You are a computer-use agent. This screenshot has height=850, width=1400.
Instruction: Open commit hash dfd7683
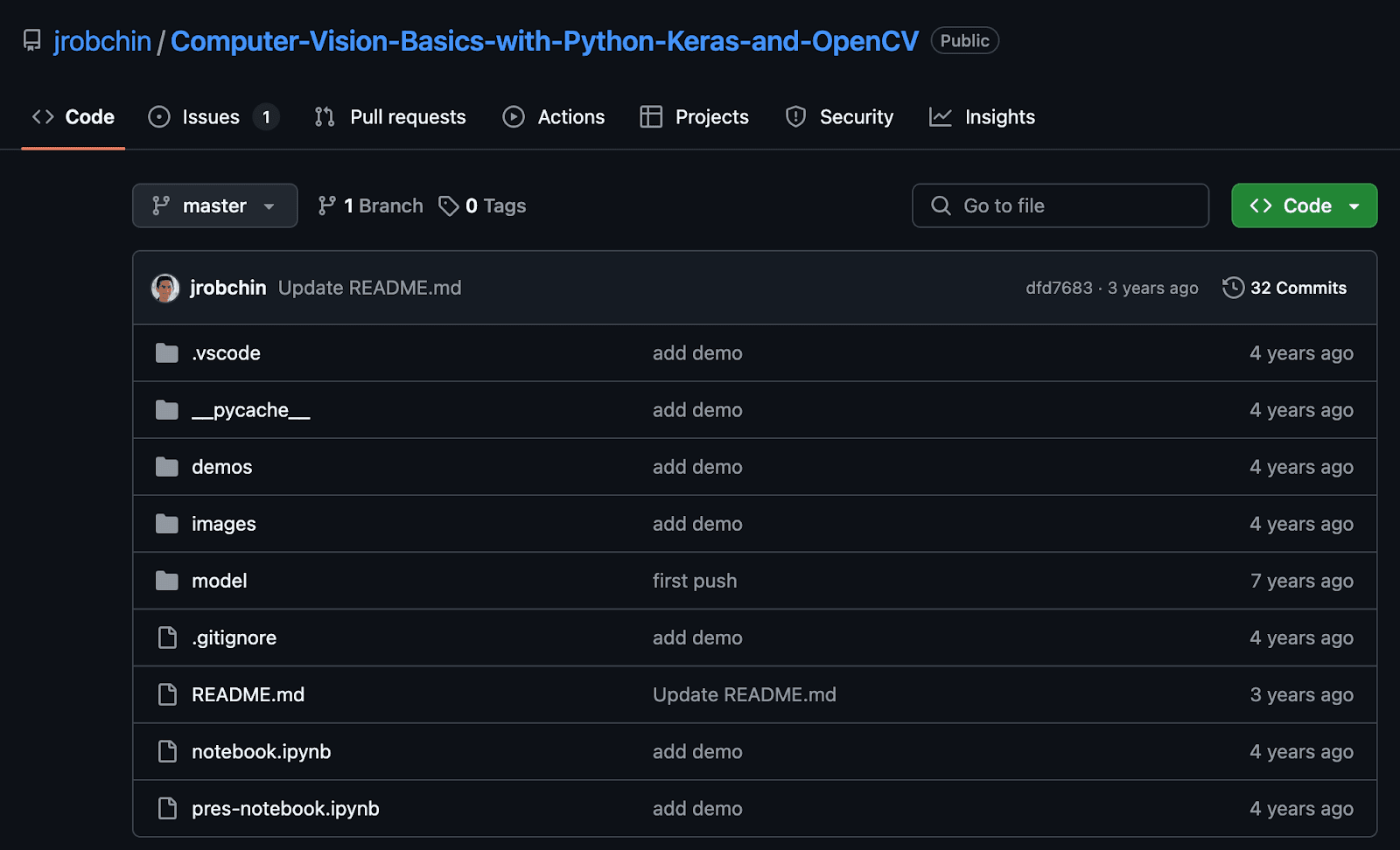point(1060,288)
